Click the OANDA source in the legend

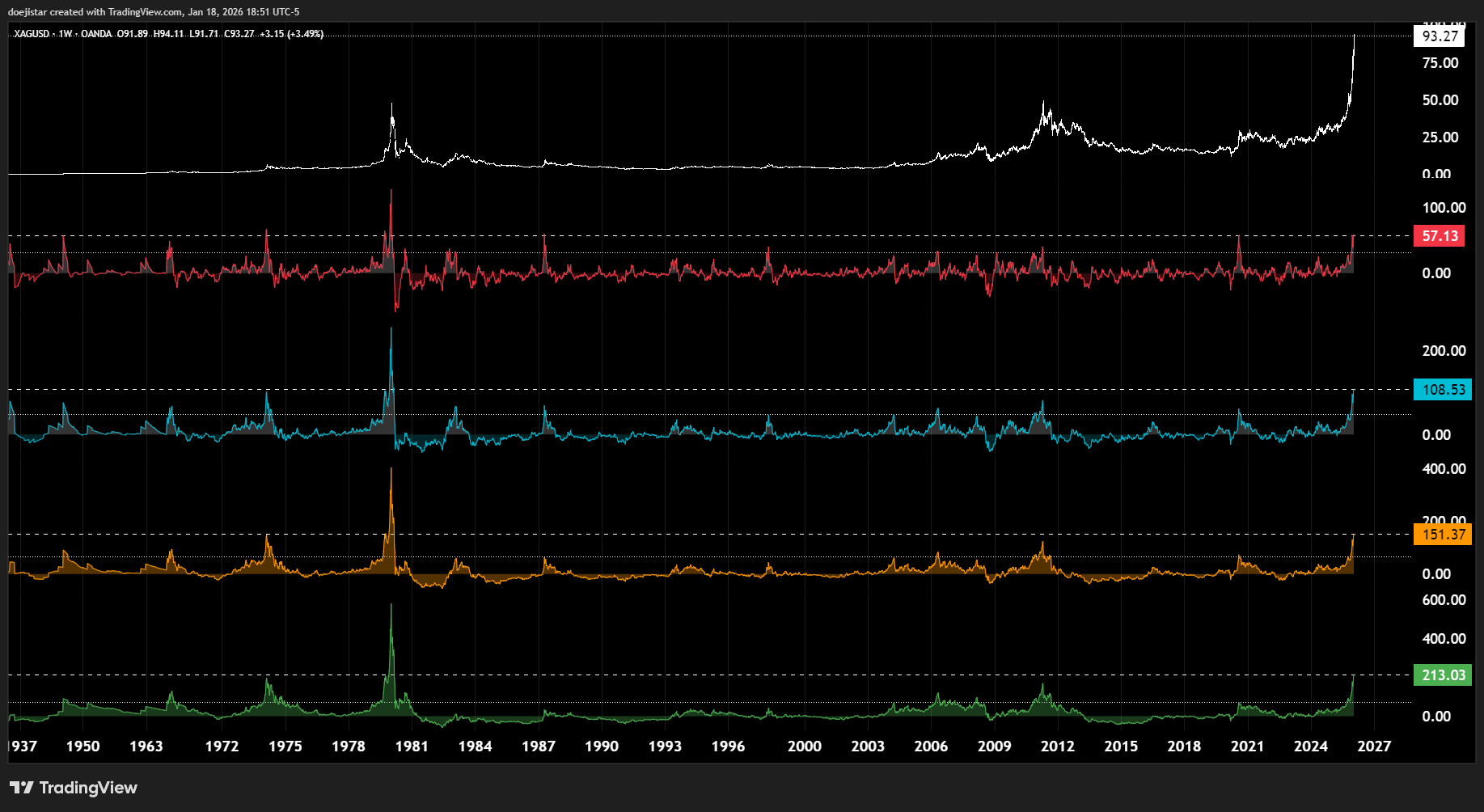click(x=96, y=34)
